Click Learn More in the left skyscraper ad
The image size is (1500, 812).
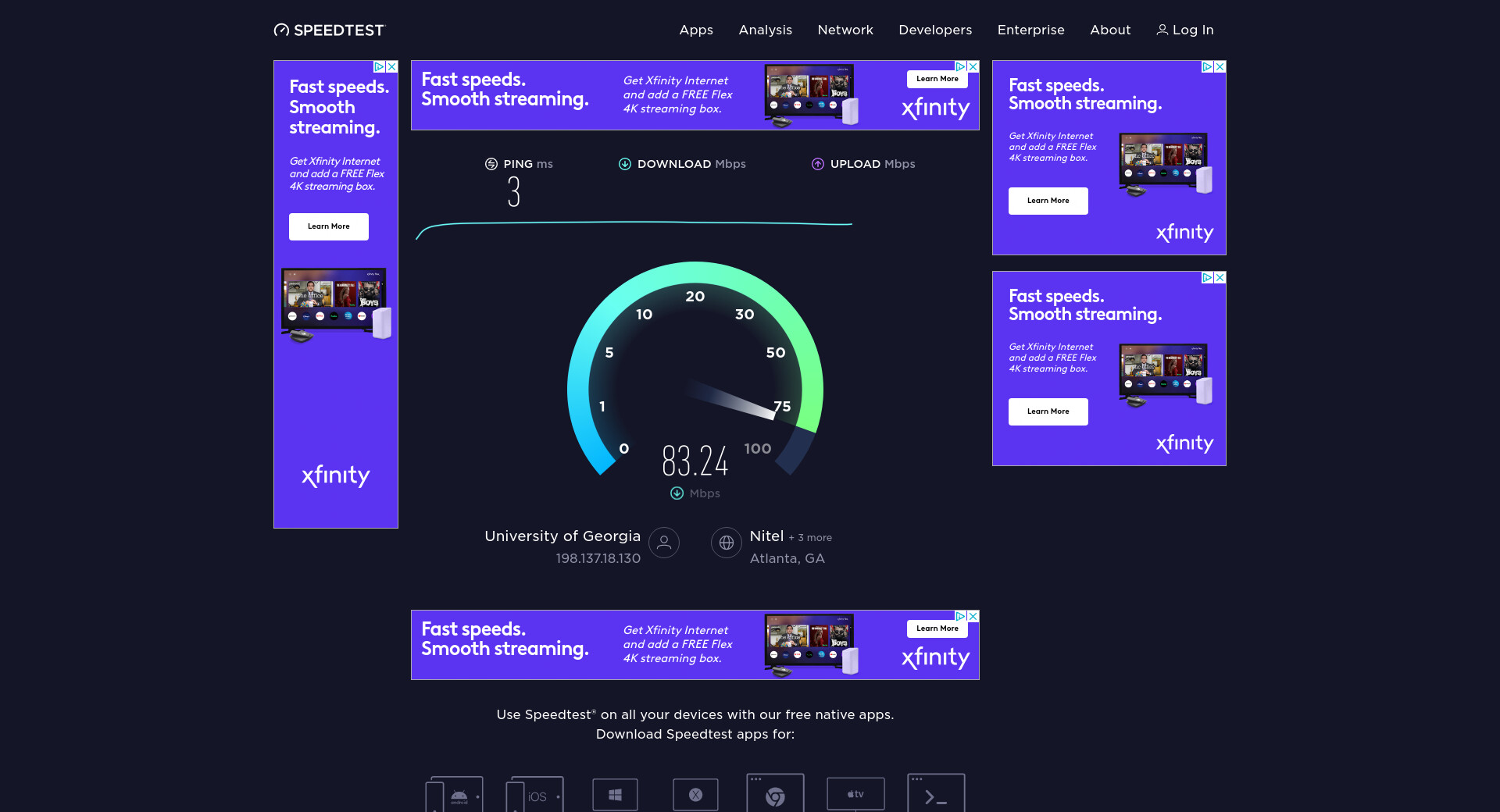329,226
